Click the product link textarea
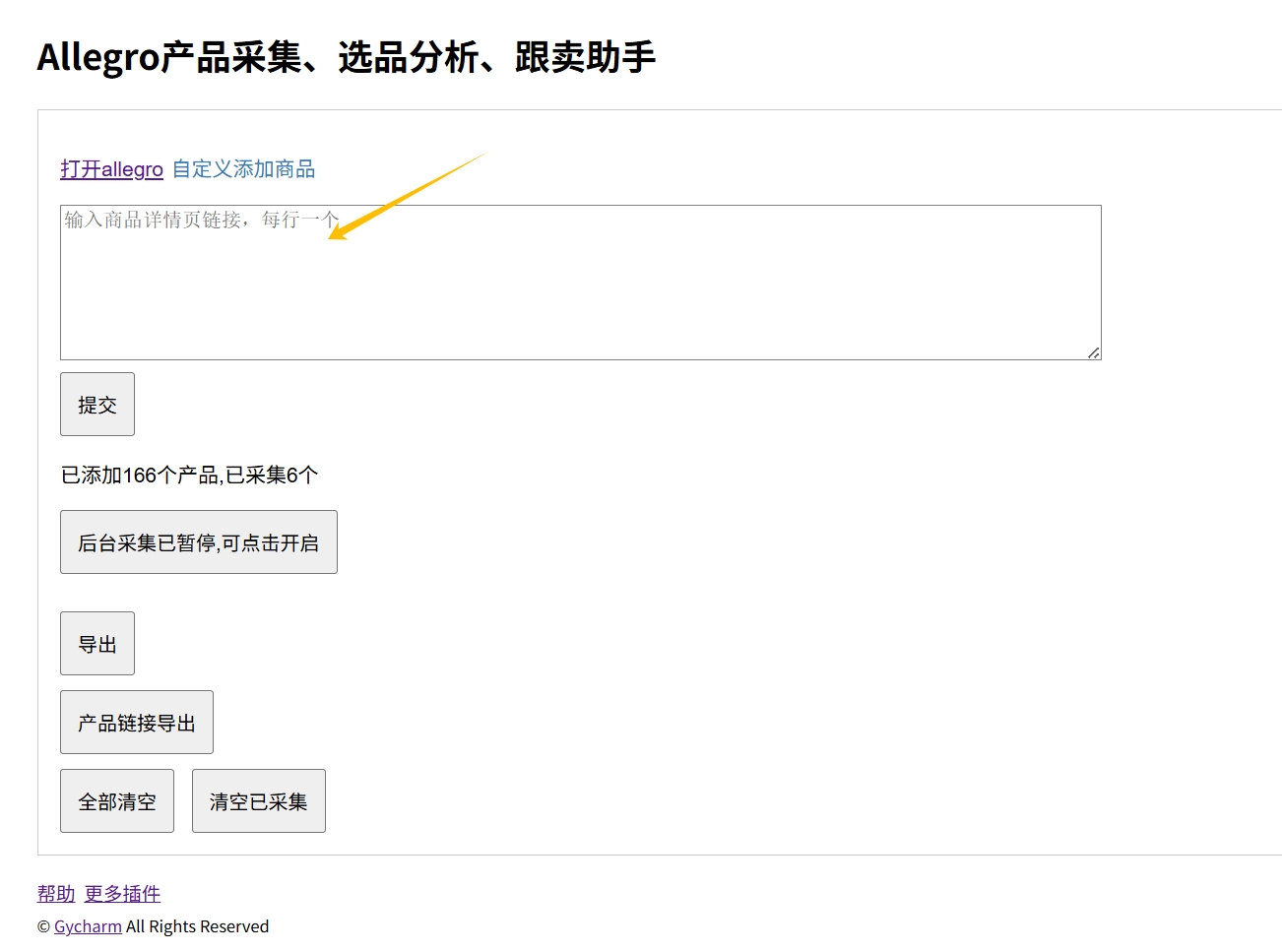 point(581,283)
